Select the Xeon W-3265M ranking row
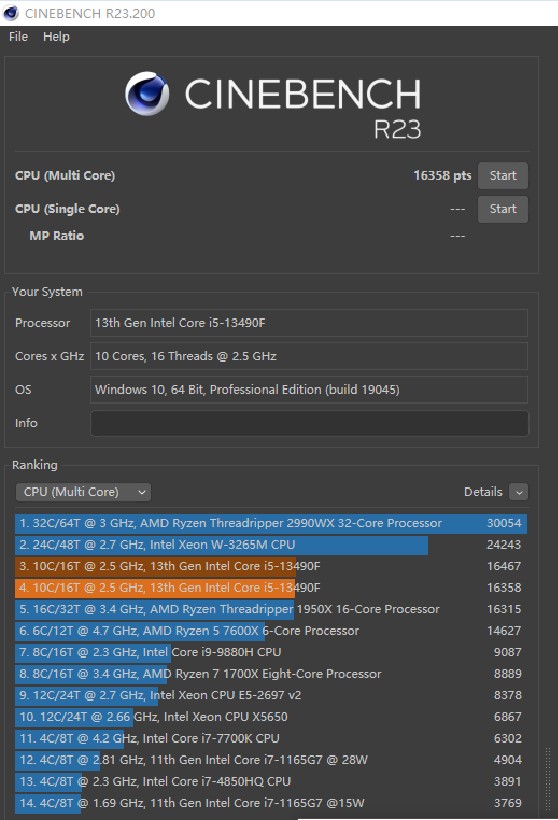 271,544
